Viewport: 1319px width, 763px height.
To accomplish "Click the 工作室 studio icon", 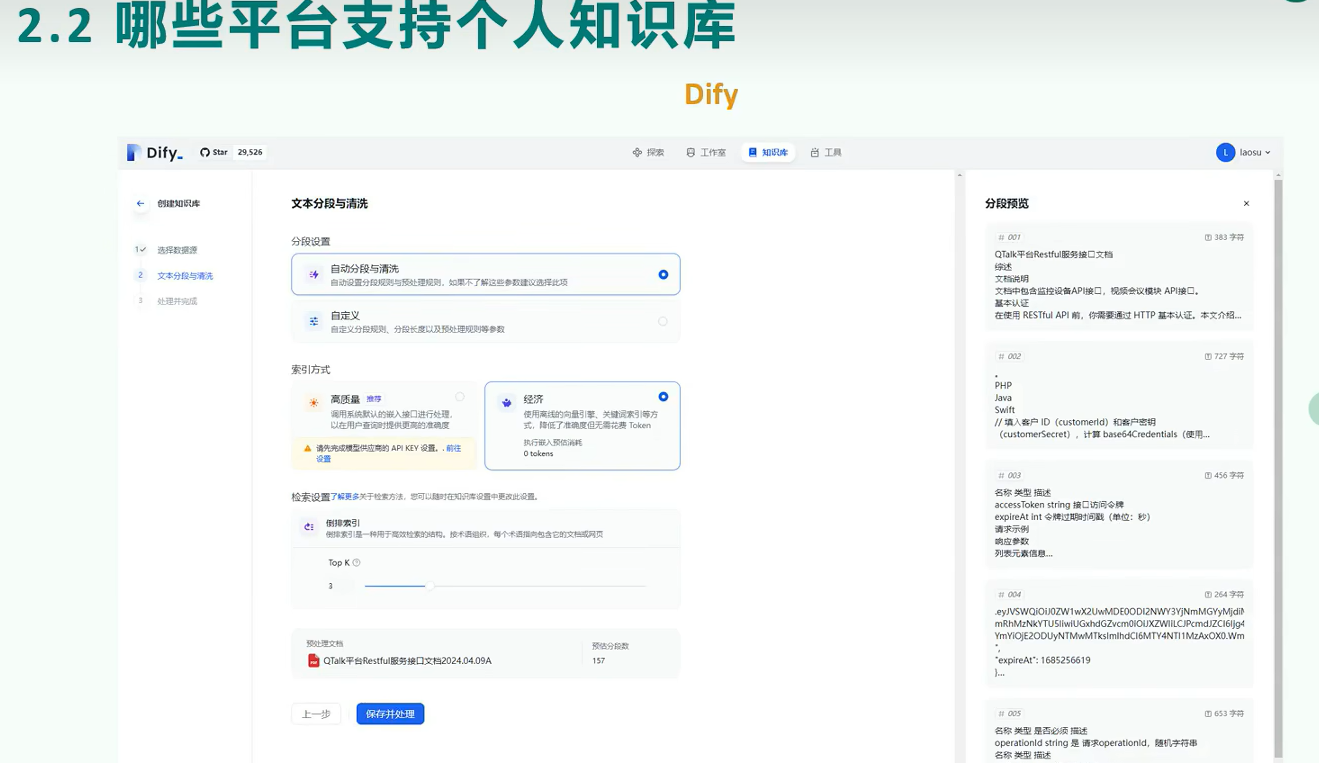I will [x=690, y=153].
